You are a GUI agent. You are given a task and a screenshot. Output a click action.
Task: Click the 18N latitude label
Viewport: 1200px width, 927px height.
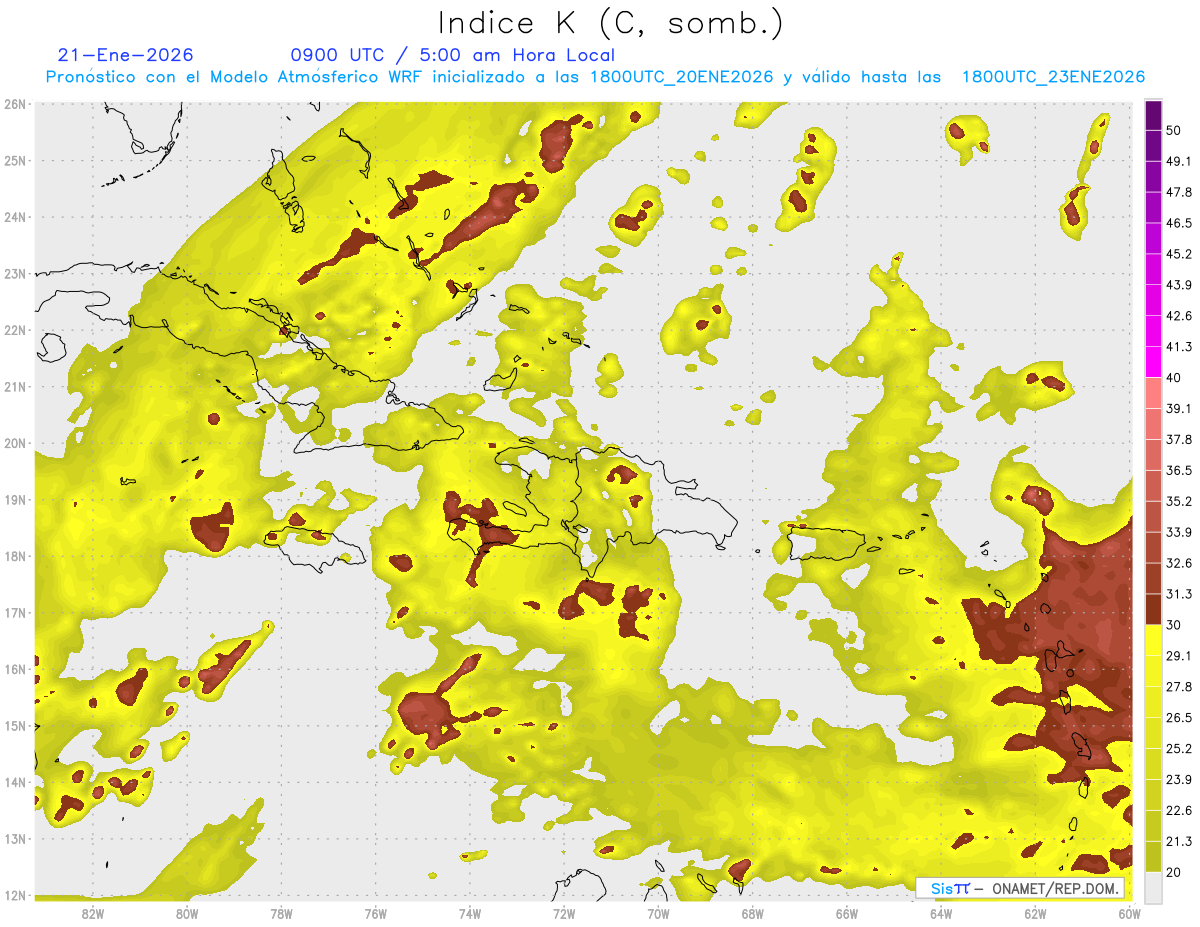15,556
